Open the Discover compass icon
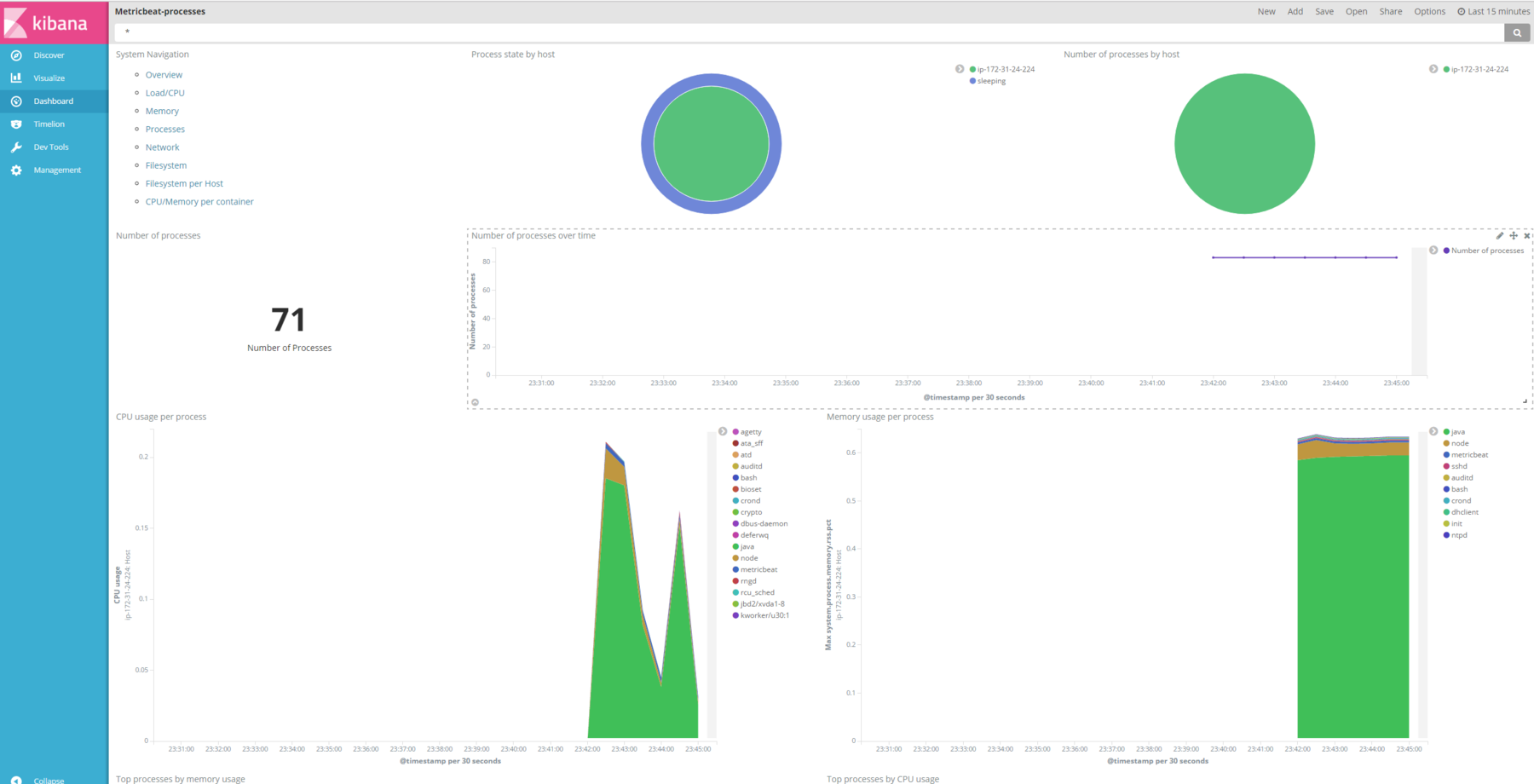The height and width of the screenshot is (784, 1534). (16, 55)
